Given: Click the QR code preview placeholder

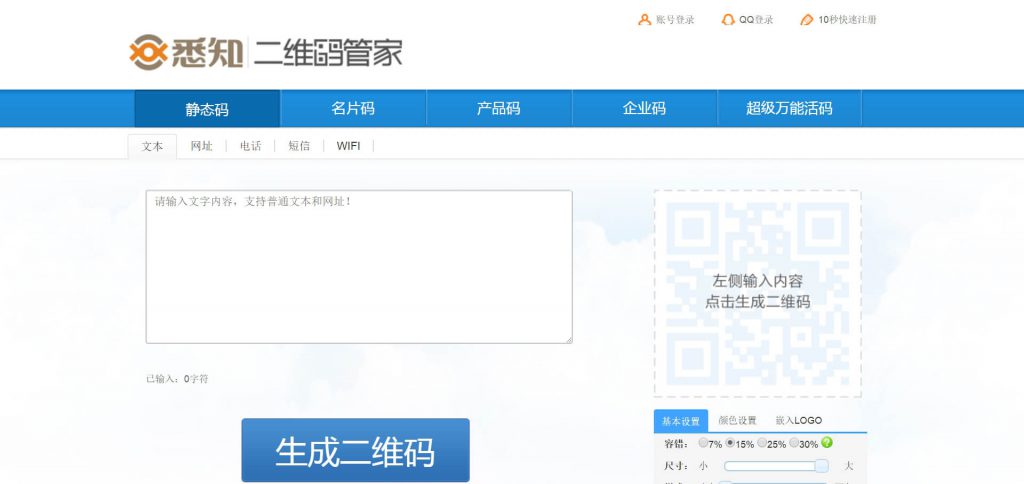Looking at the screenshot, I should pyautogui.click(x=758, y=293).
